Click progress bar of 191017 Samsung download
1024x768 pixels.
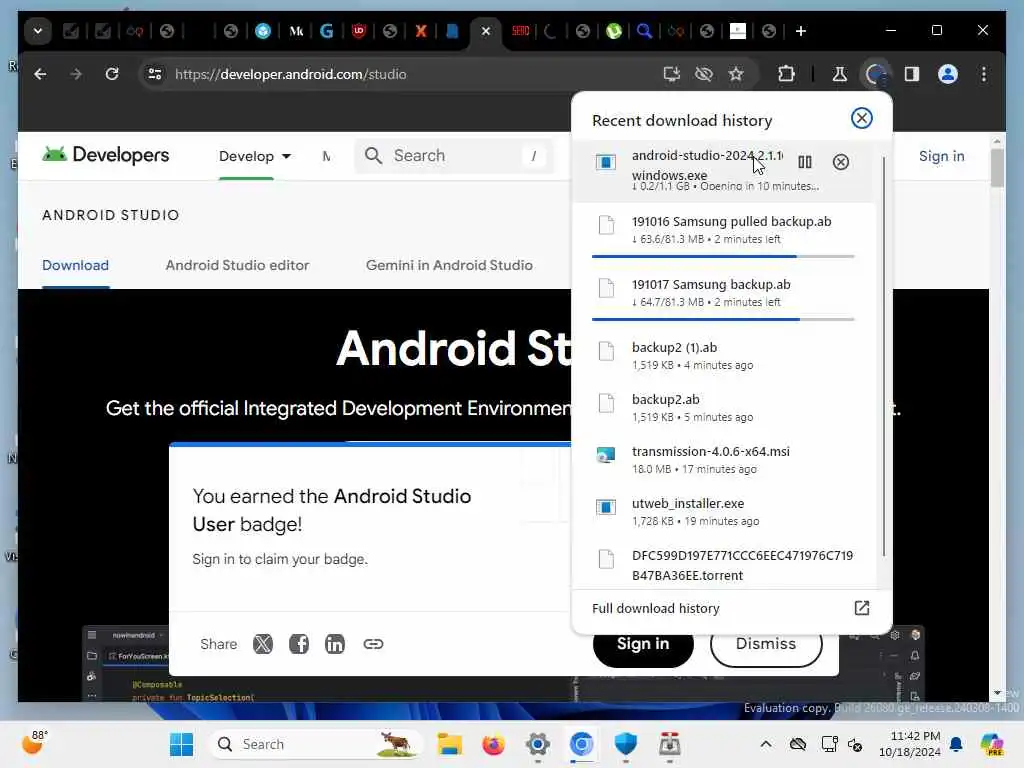[x=723, y=319]
